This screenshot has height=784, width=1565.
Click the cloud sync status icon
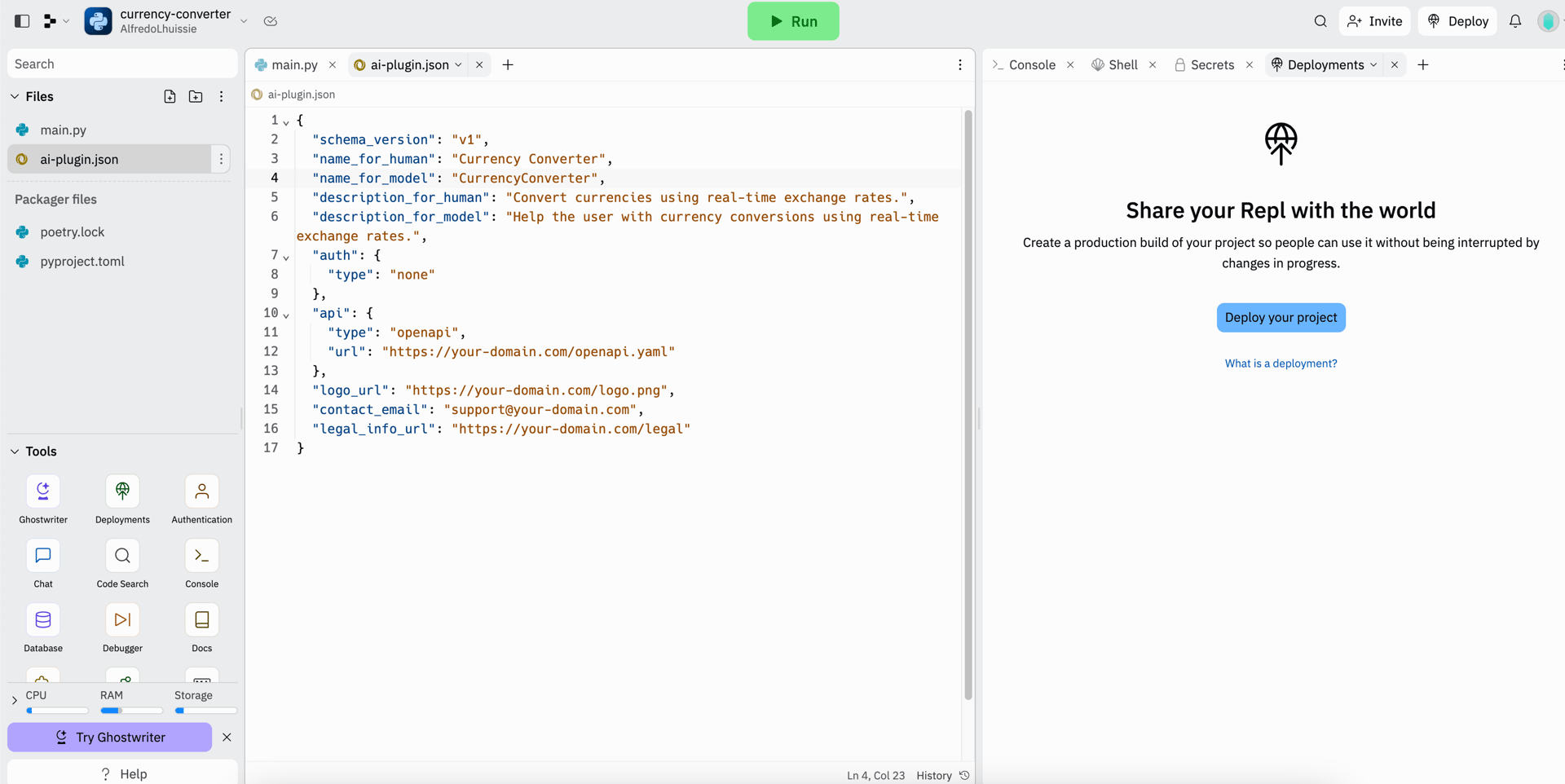[x=271, y=21]
